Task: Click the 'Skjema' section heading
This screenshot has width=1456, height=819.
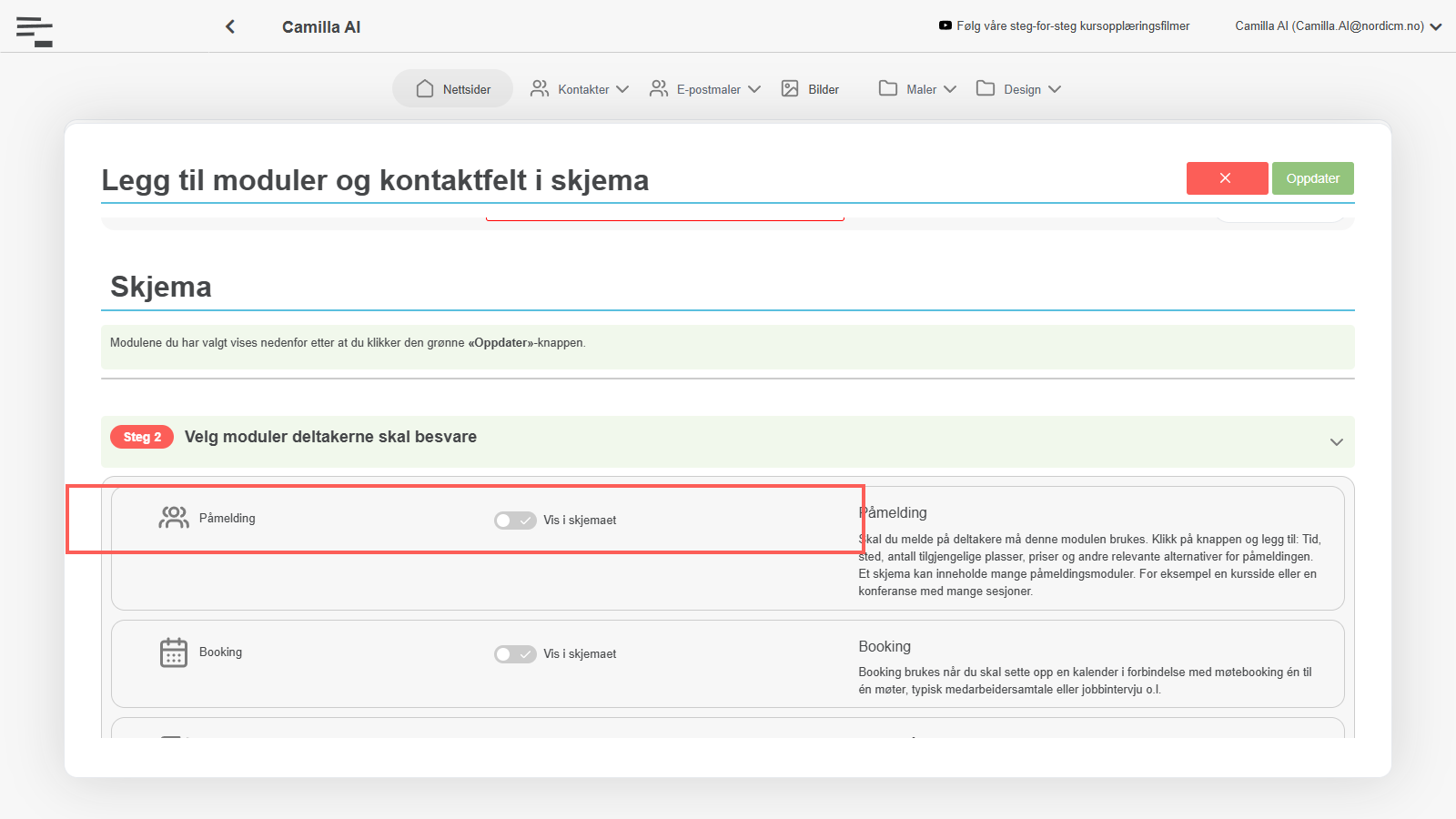Action: click(161, 287)
